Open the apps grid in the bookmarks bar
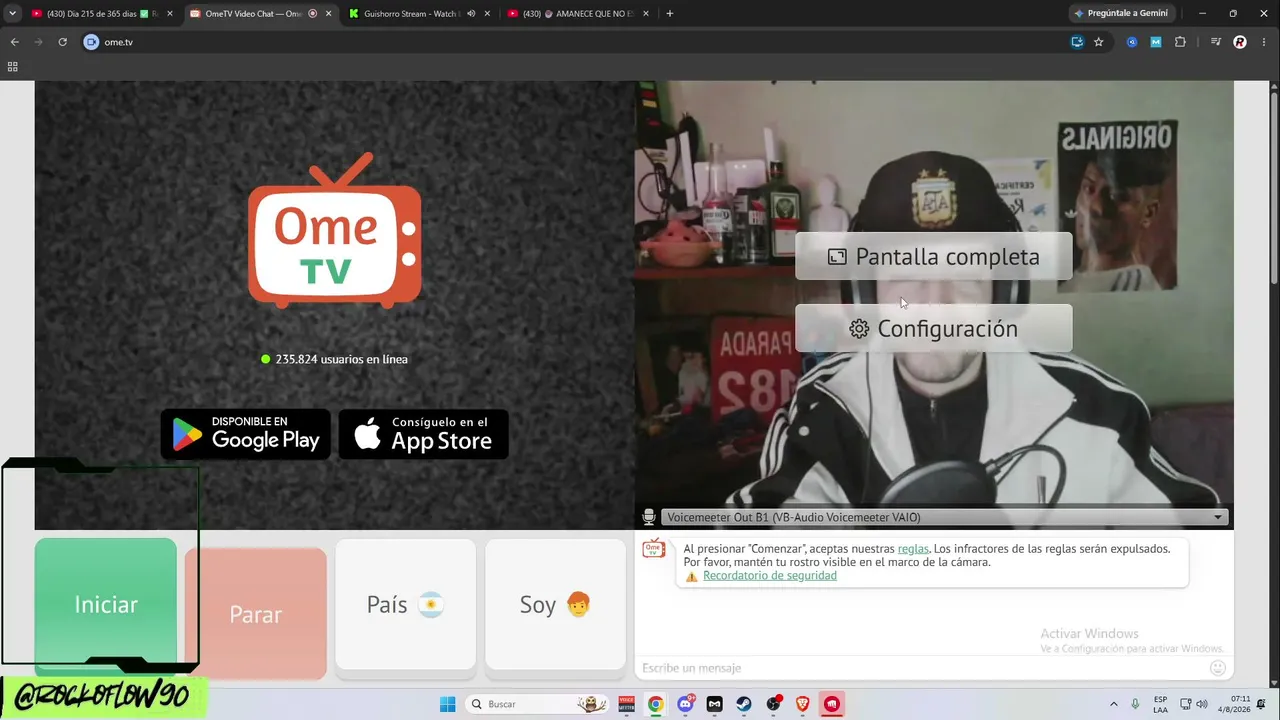The width and height of the screenshot is (1280, 720). [x=13, y=67]
